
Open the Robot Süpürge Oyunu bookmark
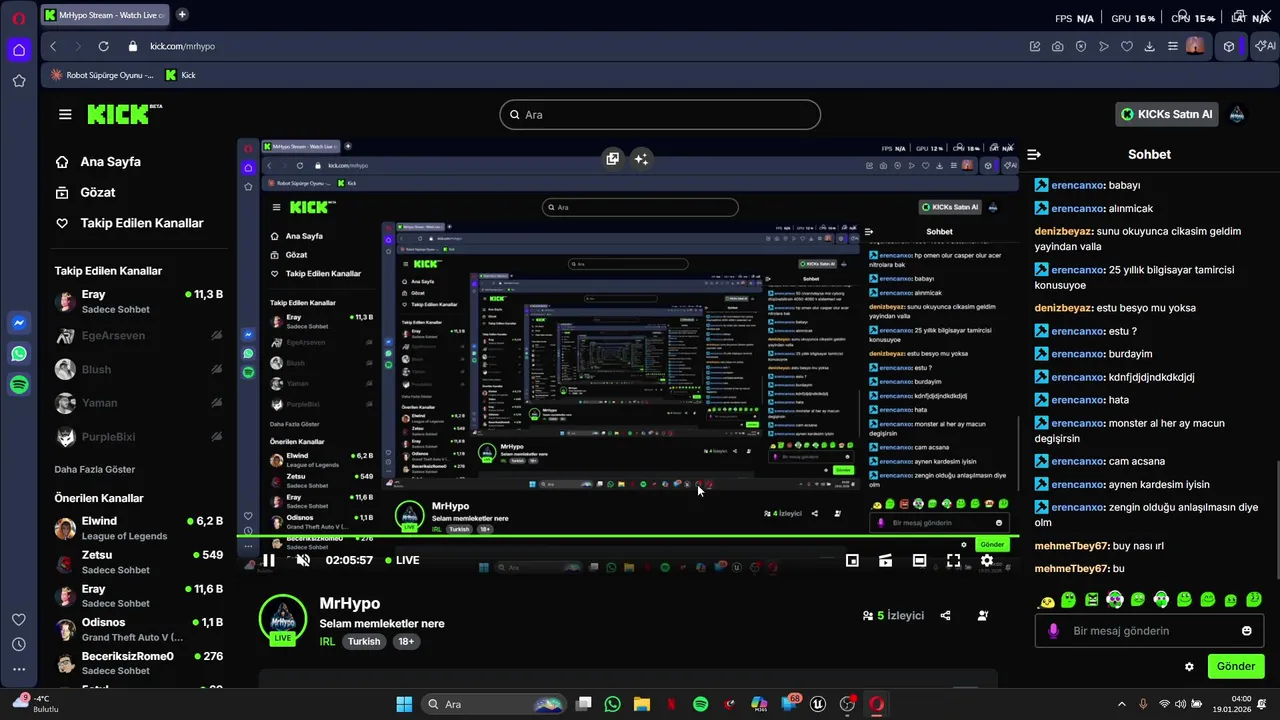coord(101,75)
